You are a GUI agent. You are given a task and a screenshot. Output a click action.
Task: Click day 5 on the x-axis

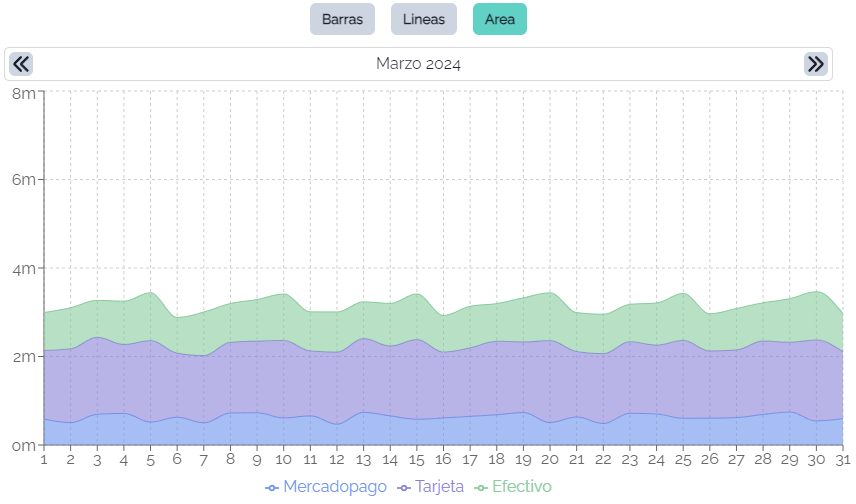pyautogui.click(x=151, y=460)
